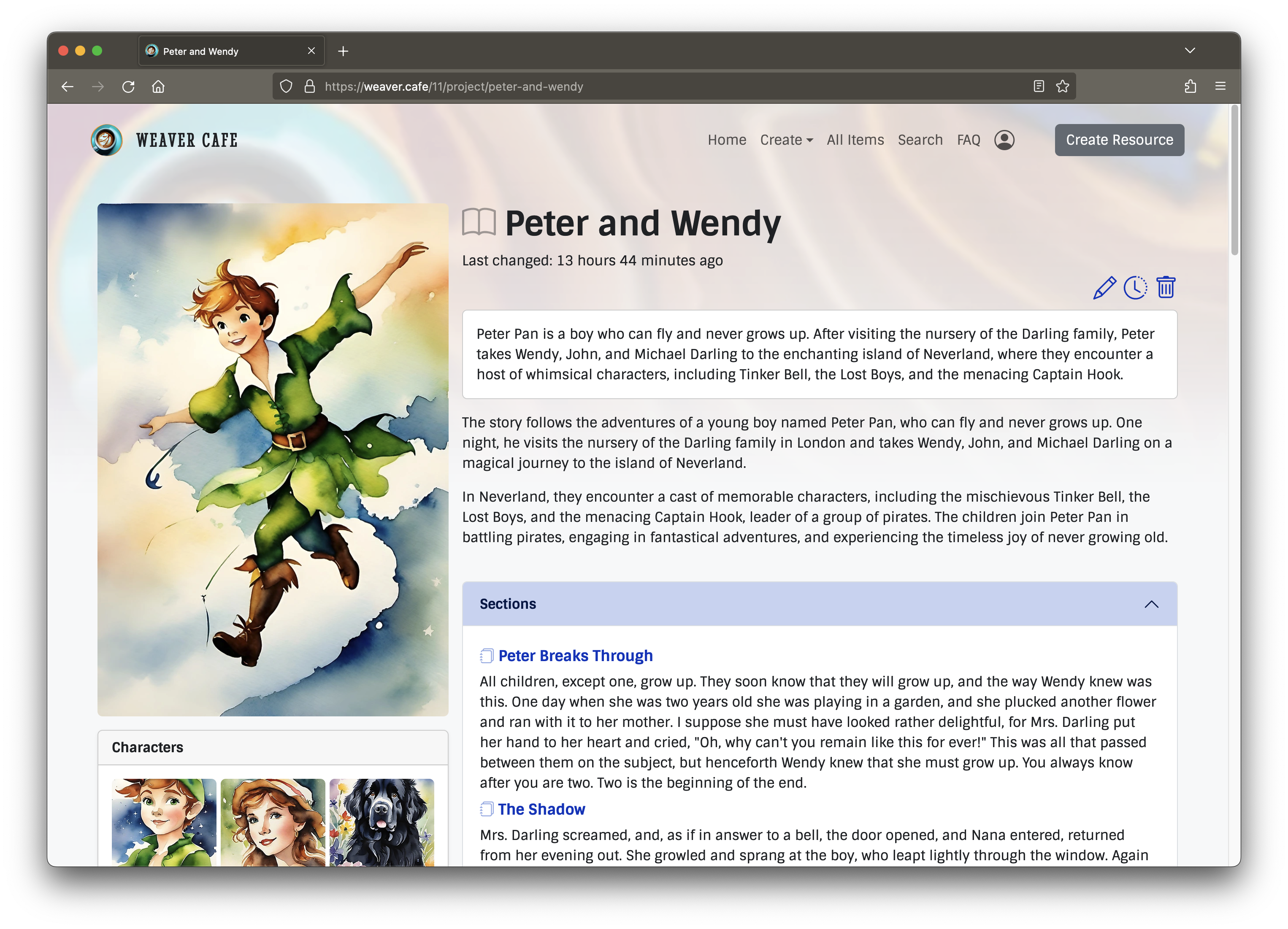Open FAQ in the navbar
The width and height of the screenshot is (1288, 929).
pos(968,140)
